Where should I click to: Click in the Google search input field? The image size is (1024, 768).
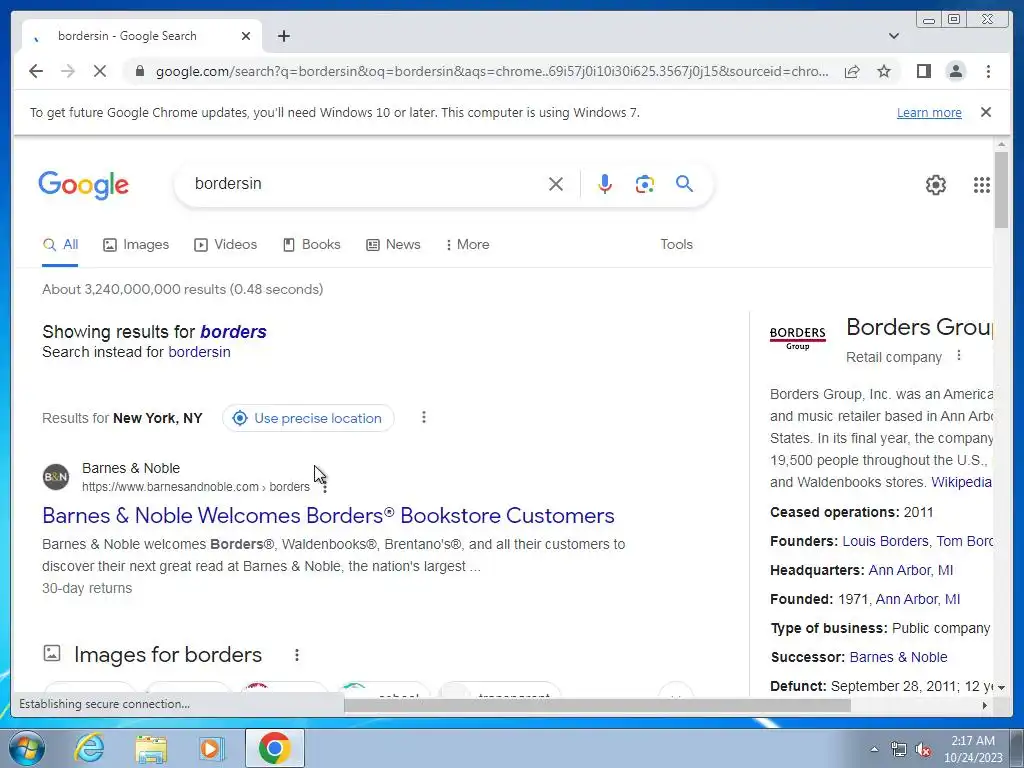(366, 184)
